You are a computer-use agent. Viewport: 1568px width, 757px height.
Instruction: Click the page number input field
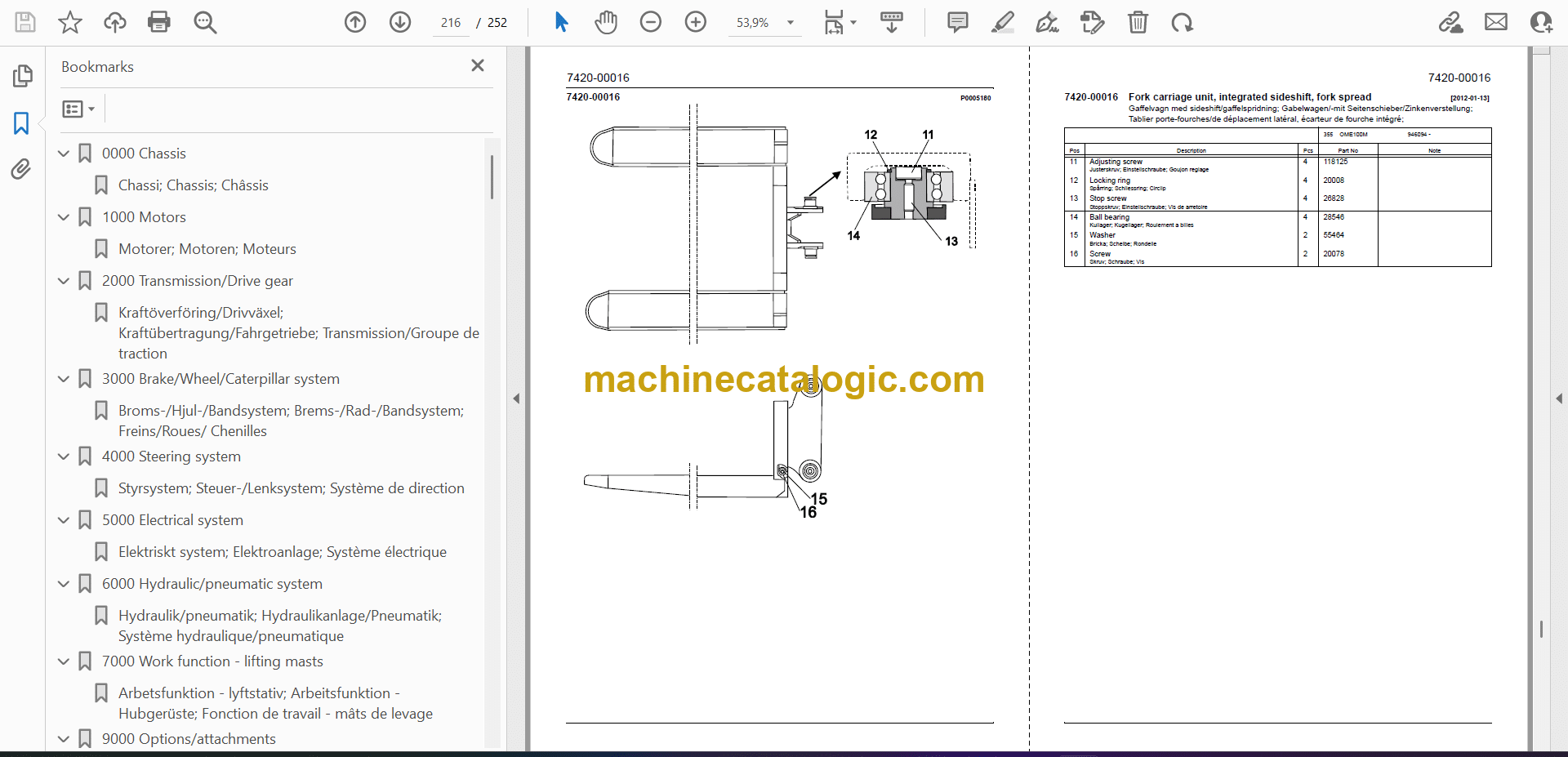(x=451, y=23)
